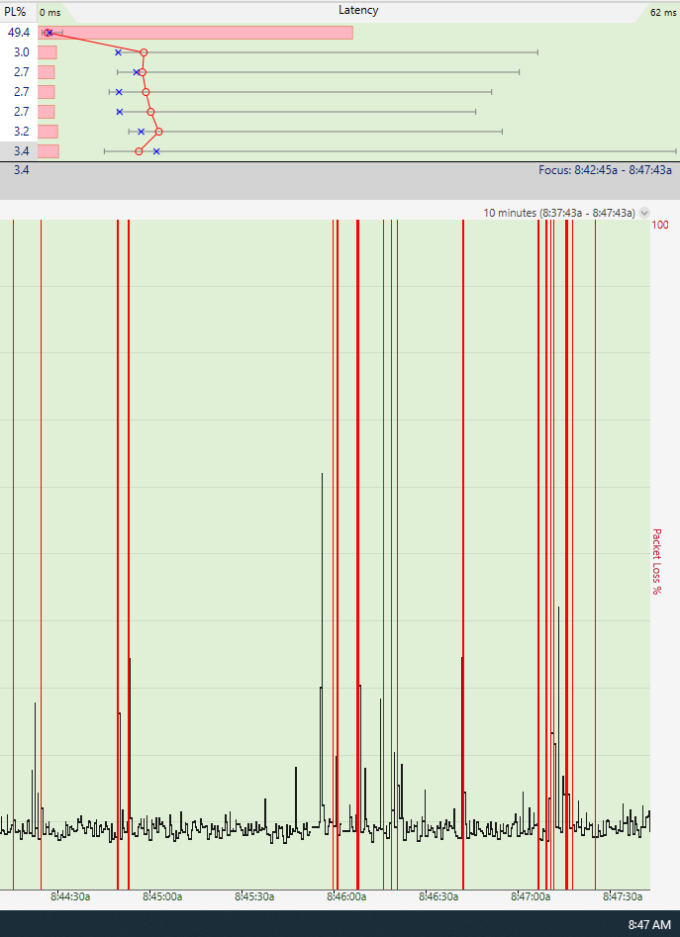Click the blue X current marker on 3.4 row

(156, 151)
